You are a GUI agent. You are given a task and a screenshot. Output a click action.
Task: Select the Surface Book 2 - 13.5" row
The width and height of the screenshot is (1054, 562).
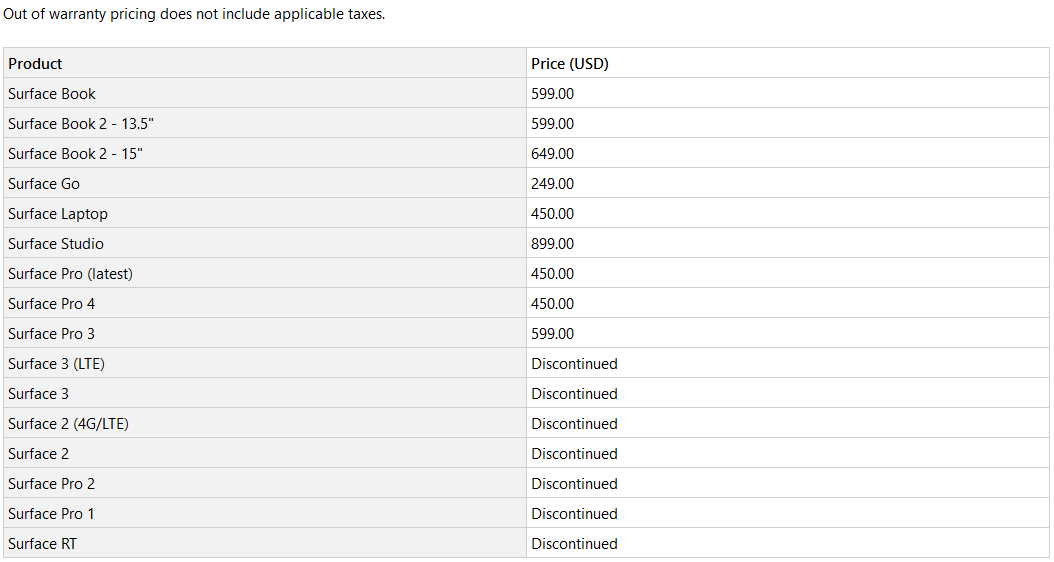pos(526,124)
